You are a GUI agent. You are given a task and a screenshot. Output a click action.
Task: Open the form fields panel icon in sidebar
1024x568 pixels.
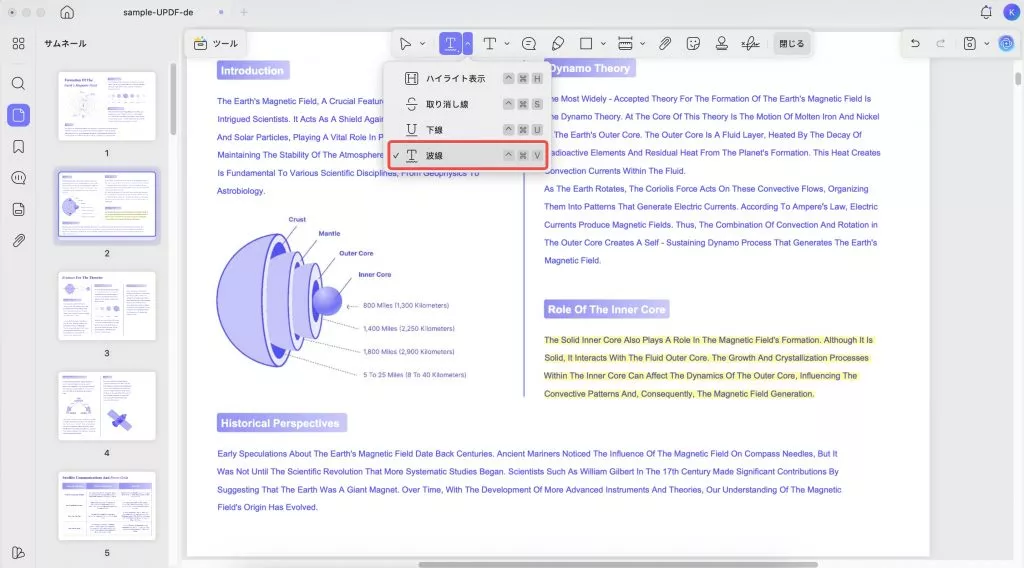click(18, 209)
